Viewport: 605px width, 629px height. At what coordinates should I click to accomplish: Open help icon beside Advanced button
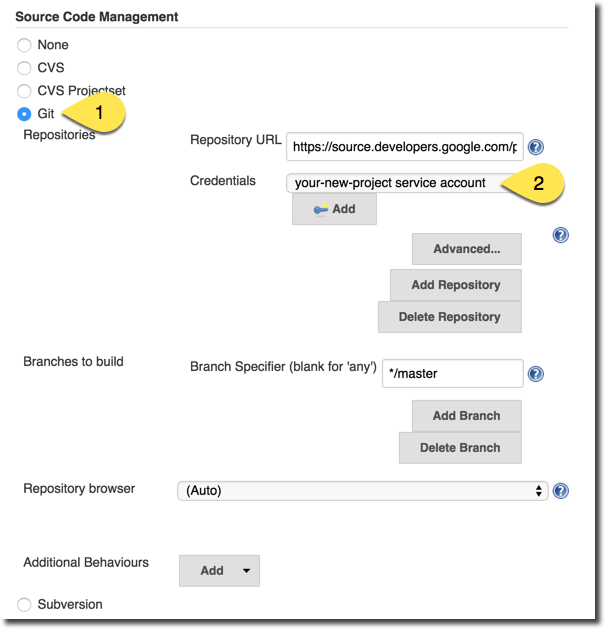560,235
